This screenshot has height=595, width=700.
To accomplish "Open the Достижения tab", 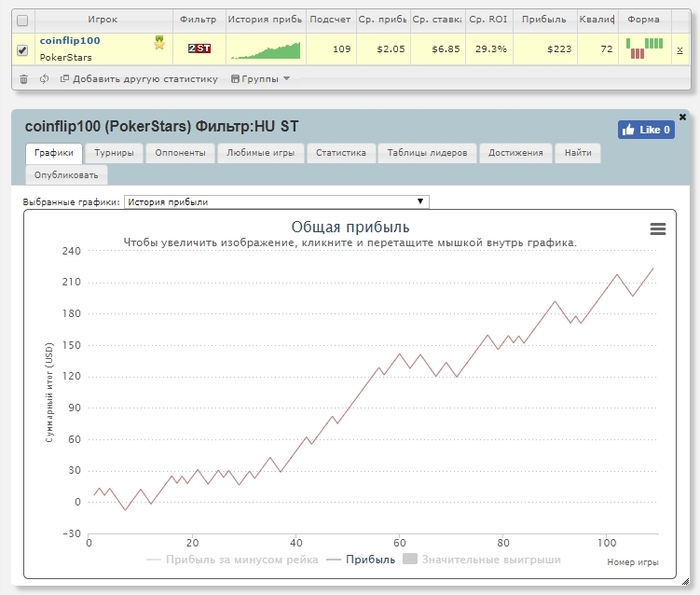I will click(516, 153).
